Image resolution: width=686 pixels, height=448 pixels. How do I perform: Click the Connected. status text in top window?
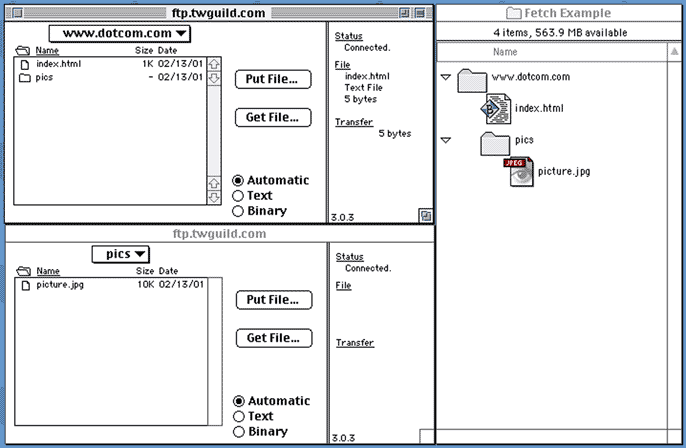click(367, 48)
